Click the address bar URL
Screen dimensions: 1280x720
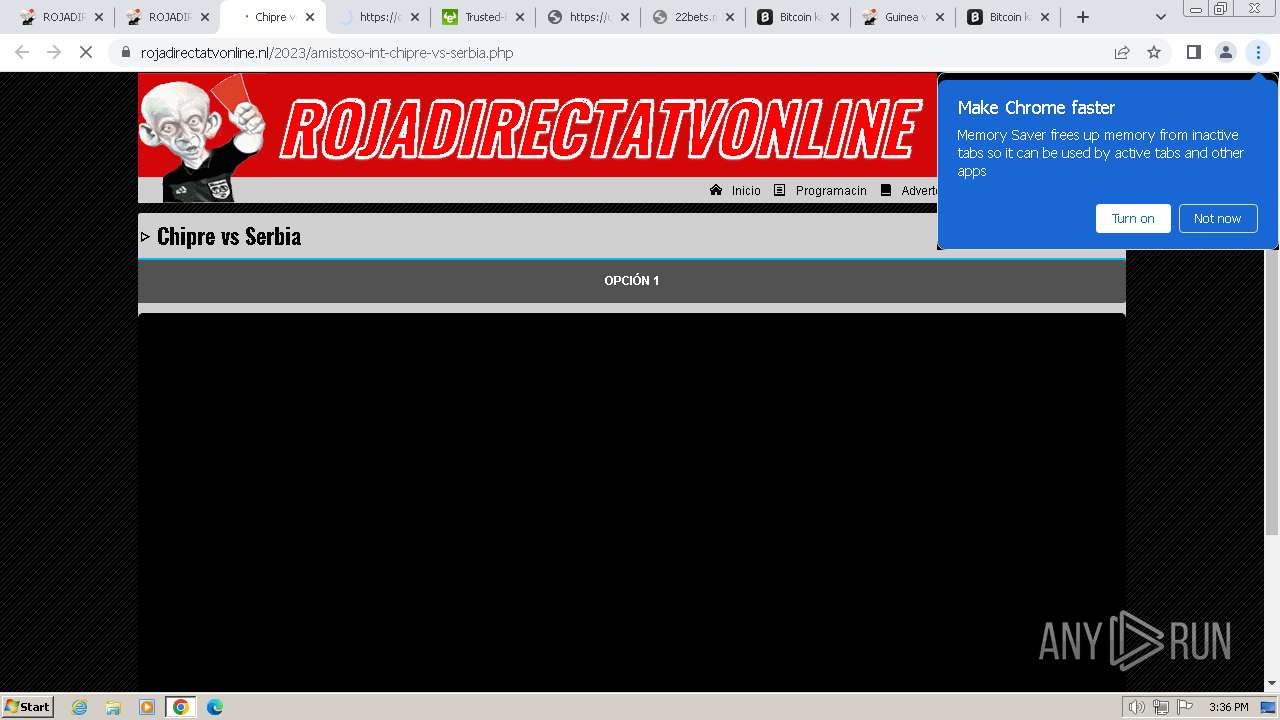pos(327,52)
